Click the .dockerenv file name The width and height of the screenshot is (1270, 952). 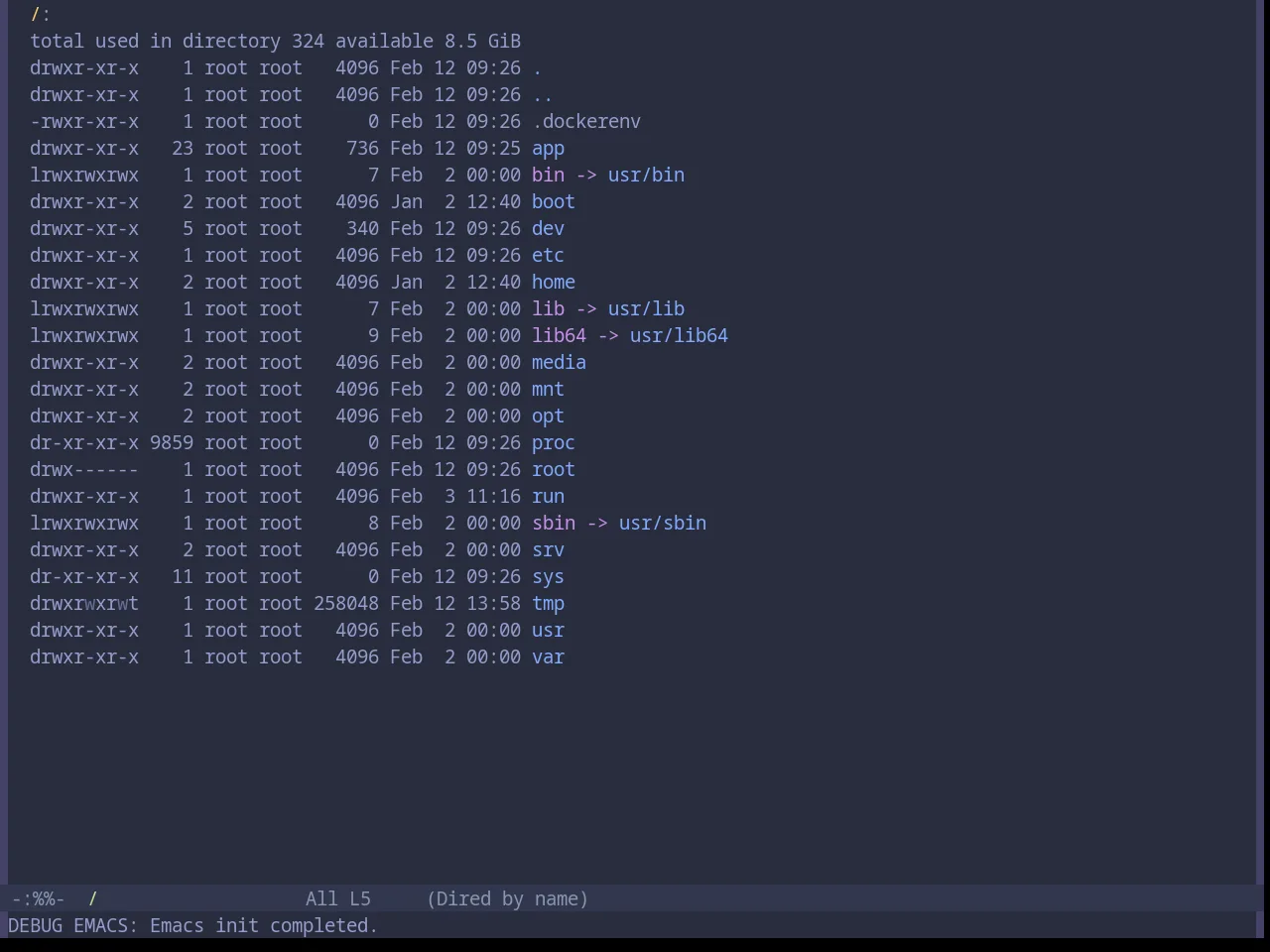(x=586, y=122)
